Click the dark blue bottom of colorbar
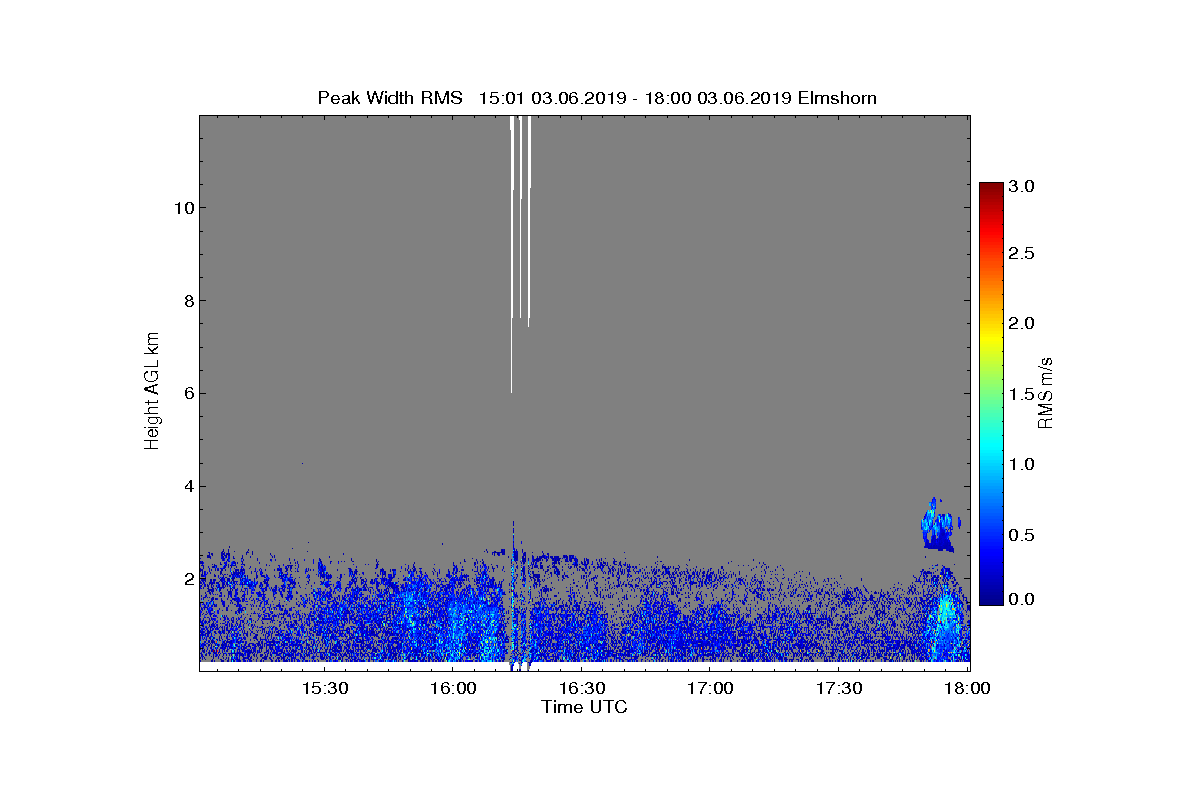Image resolution: width=1200 pixels, height=800 pixels. [991, 595]
